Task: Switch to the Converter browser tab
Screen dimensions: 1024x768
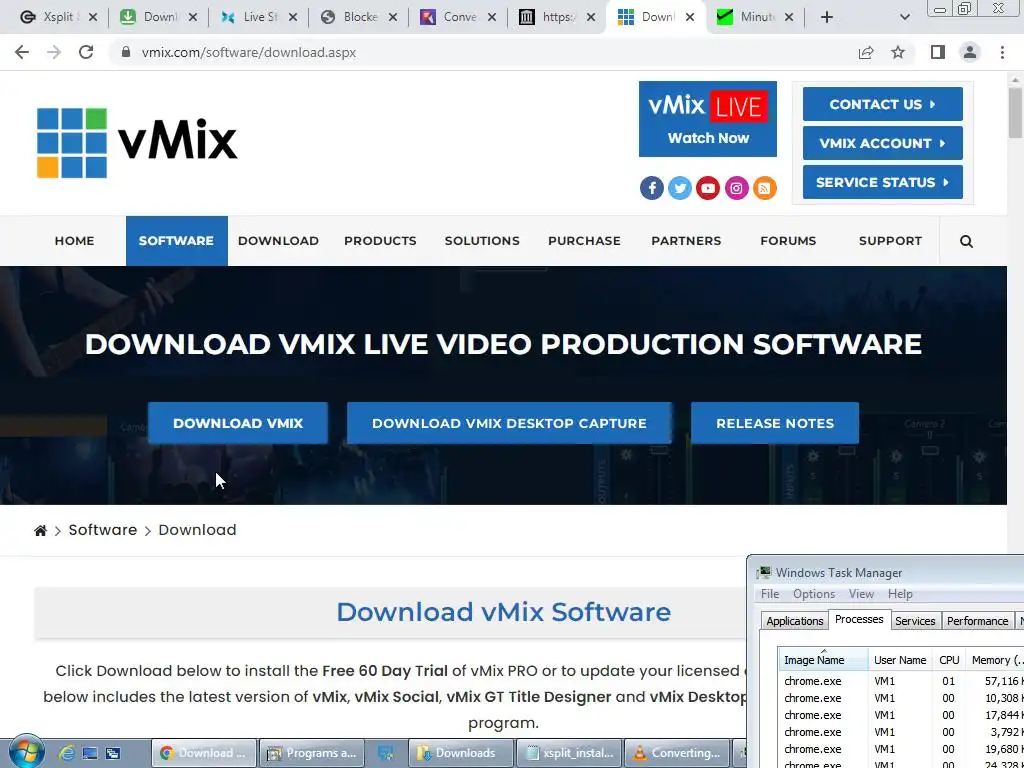Action: tap(458, 18)
